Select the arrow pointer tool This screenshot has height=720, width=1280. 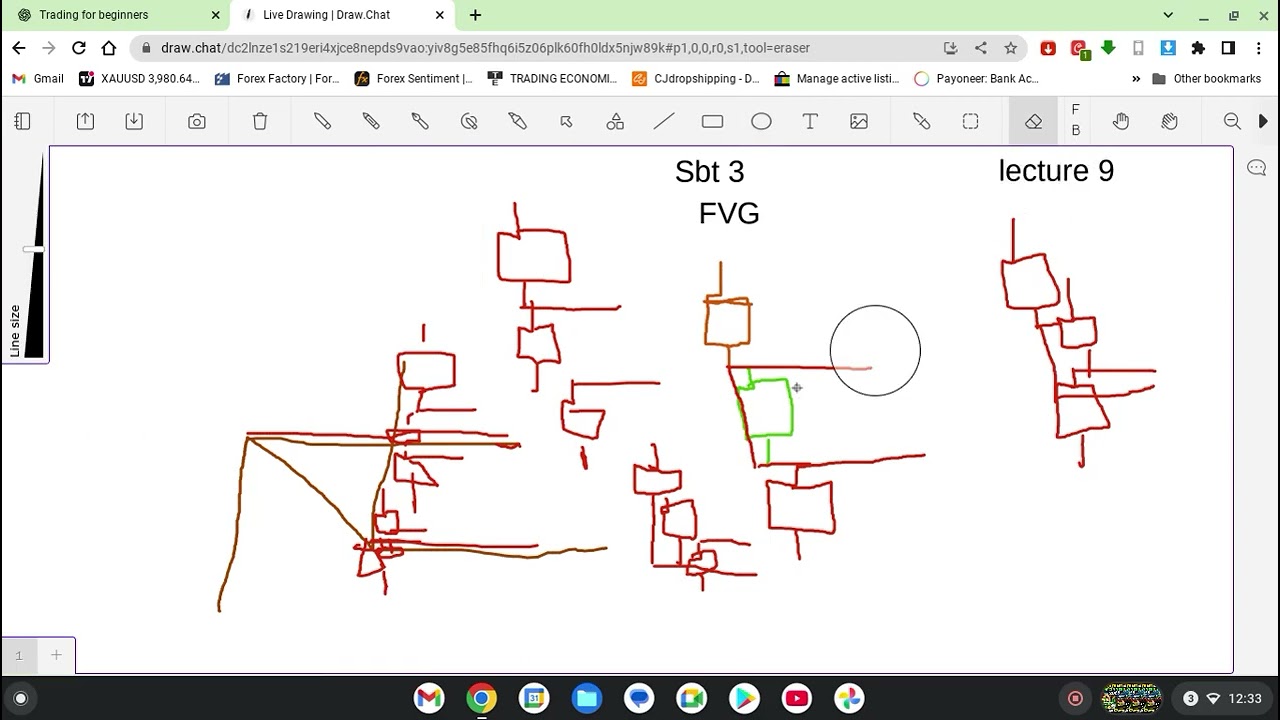[566, 121]
